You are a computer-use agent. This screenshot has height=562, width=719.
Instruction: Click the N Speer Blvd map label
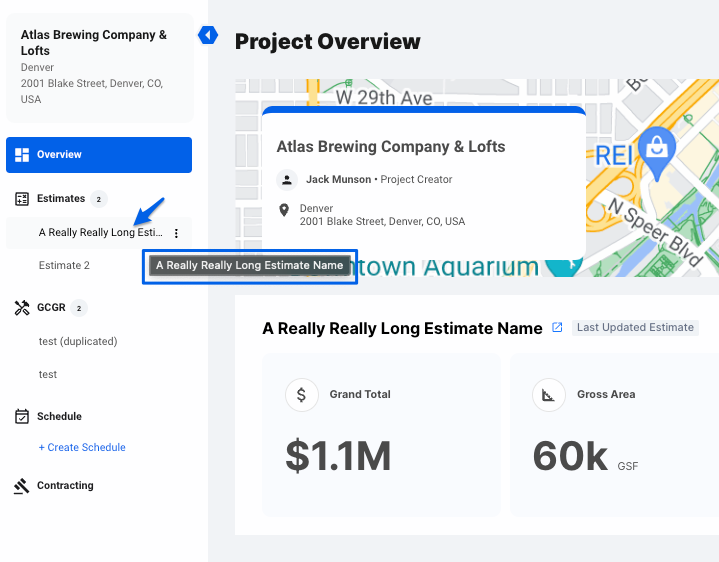tap(655, 231)
